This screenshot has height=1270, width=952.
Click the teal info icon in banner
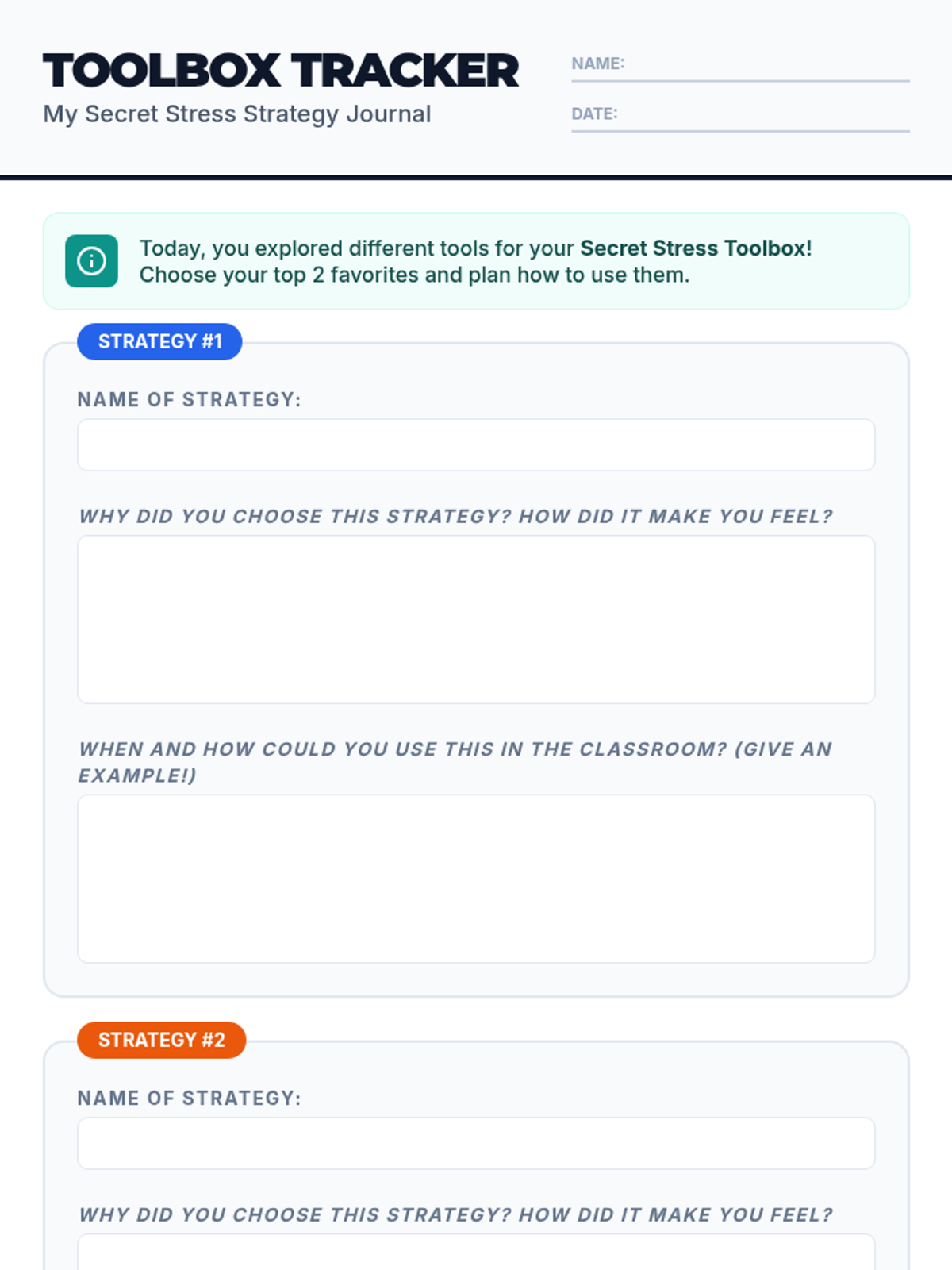pyautogui.click(x=91, y=260)
